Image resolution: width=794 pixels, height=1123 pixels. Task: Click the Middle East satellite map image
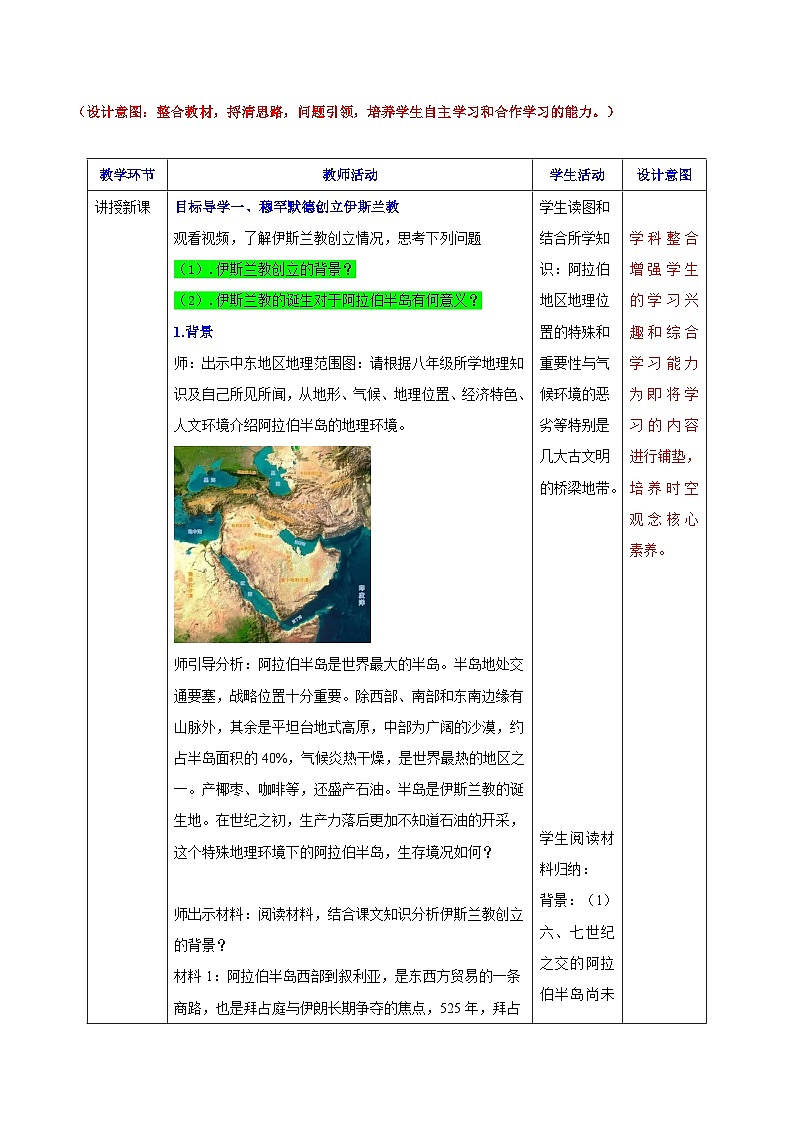pos(272,543)
